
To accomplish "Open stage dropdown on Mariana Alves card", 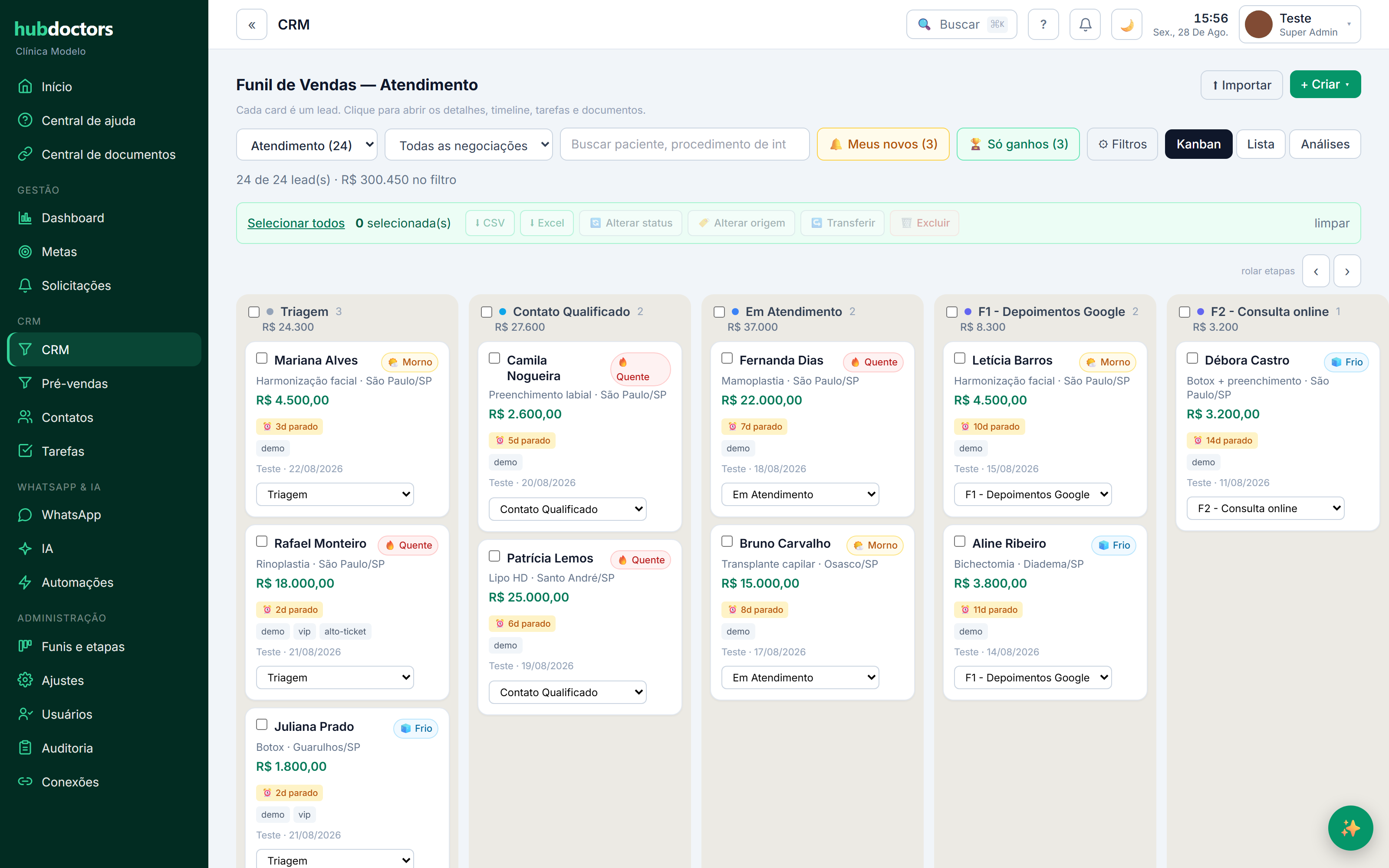I will click(335, 494).
